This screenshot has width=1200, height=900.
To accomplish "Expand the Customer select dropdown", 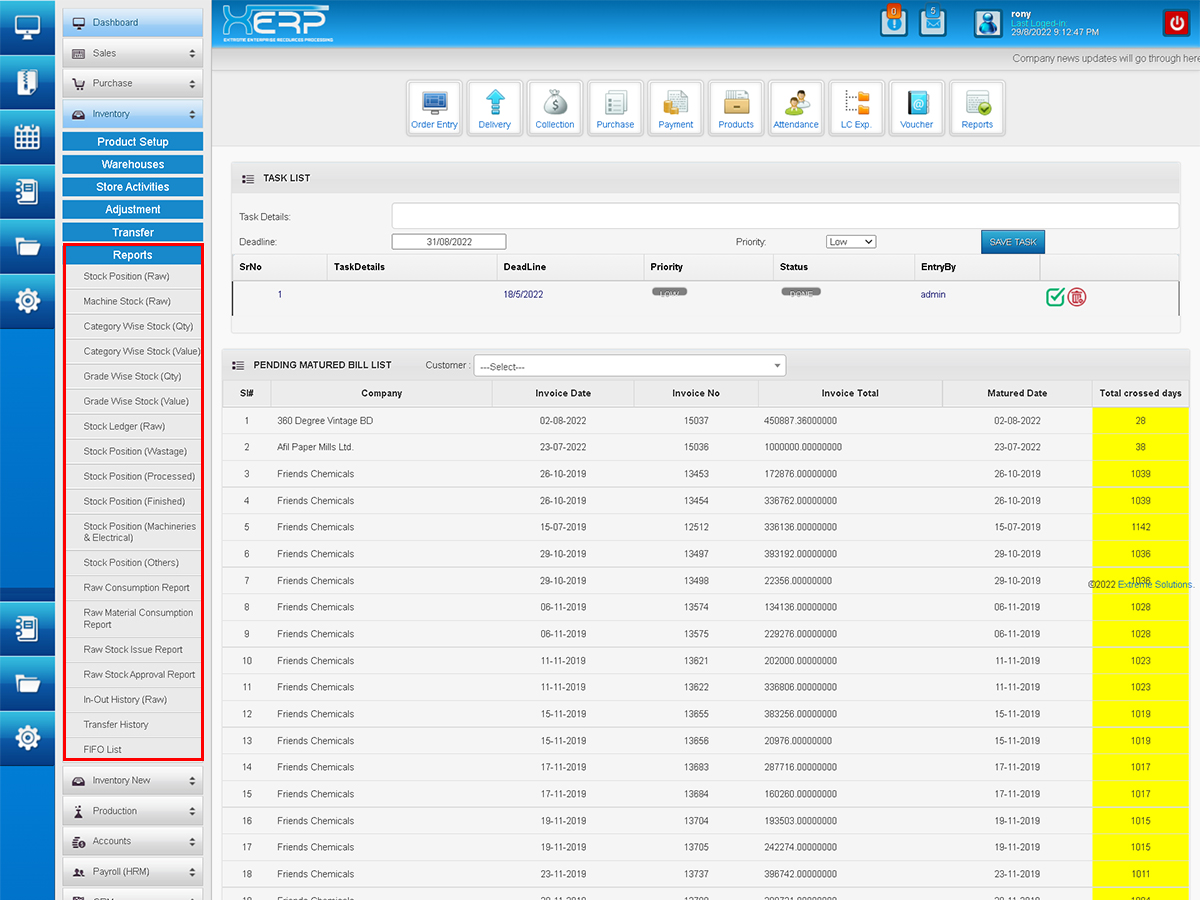I will click(x=630, y=366).
